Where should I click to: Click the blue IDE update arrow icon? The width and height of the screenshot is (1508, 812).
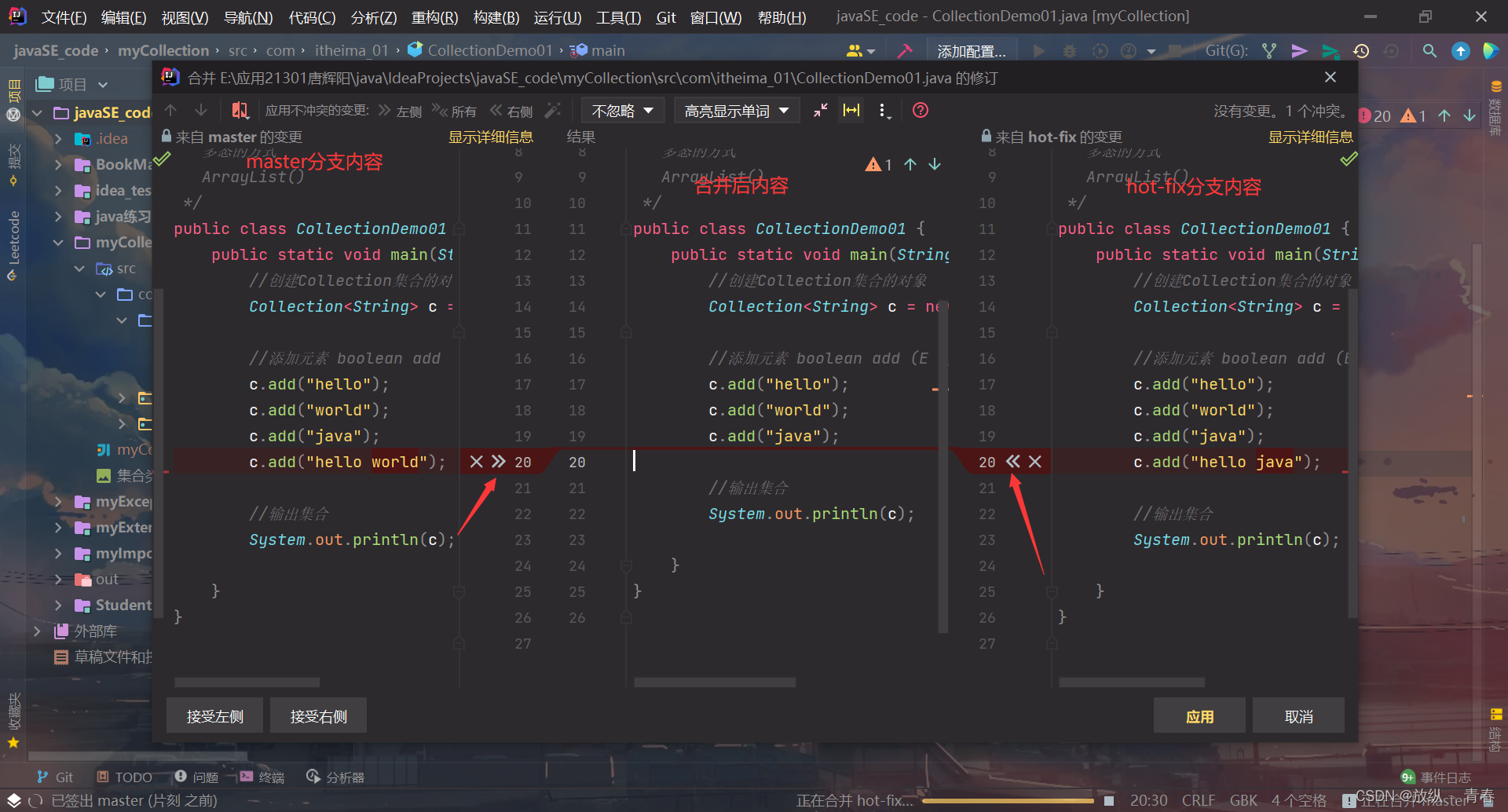click(1460, 51)
